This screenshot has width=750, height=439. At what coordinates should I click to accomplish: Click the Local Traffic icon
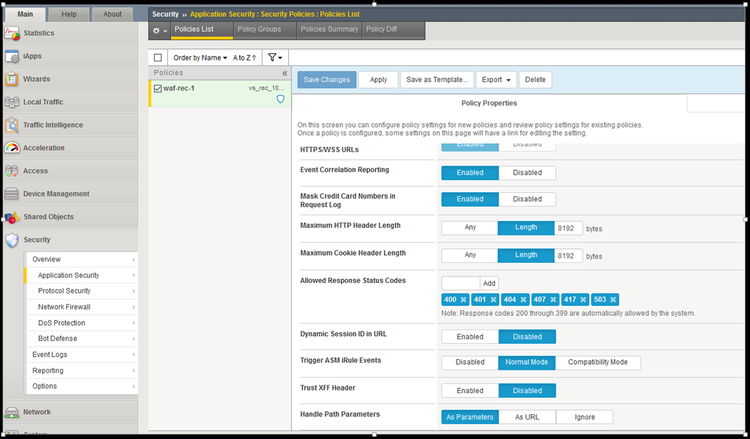tap(12, 102)
